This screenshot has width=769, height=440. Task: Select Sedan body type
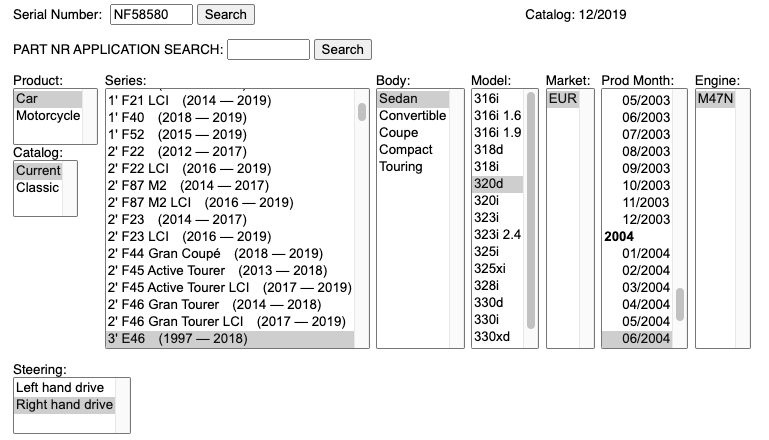pyautogui.click(x=413, y=99)
